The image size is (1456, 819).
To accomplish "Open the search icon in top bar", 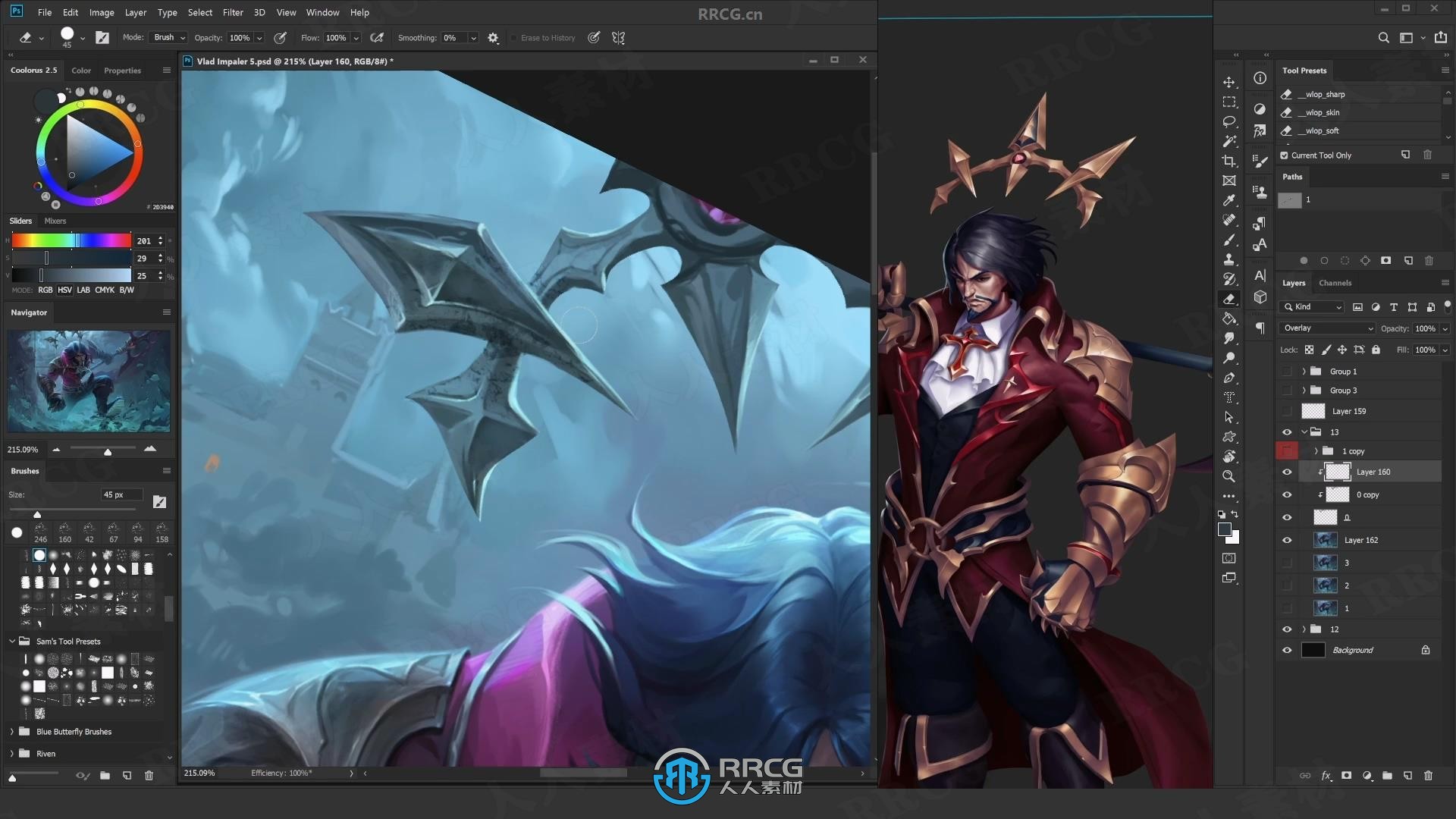I will coord(1383,38).
